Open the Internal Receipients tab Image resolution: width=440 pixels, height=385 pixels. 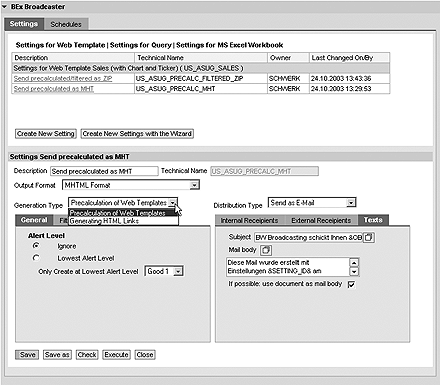[x=249, y=220]
